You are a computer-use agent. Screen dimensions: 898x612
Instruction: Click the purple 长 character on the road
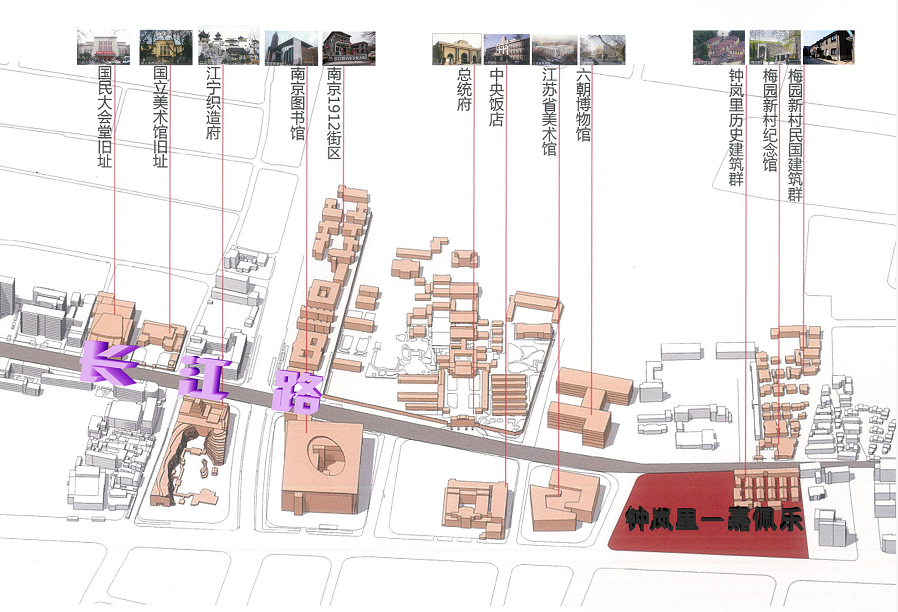109,364
